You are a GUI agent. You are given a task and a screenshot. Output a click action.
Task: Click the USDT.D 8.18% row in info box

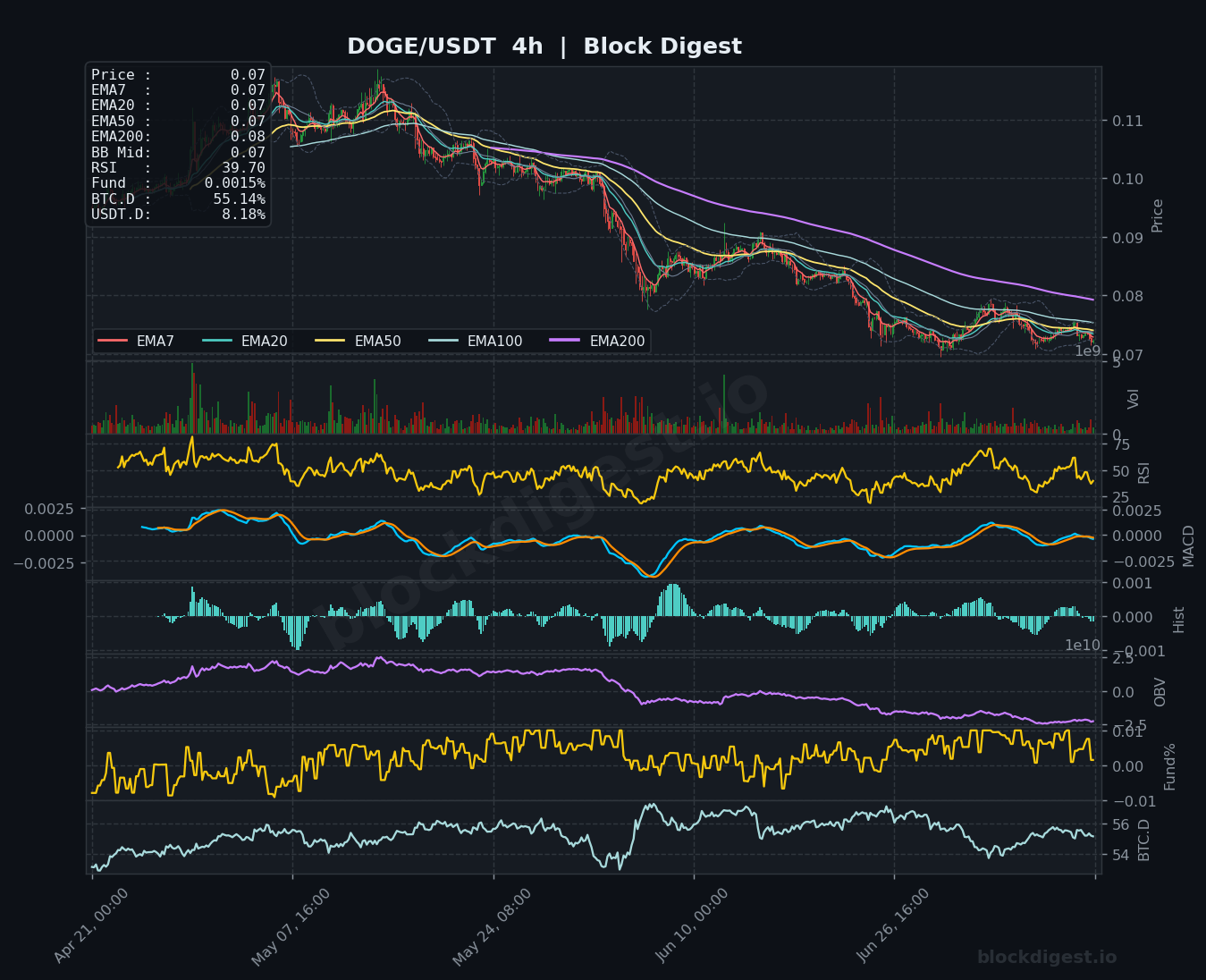click(x=178, y=215)
